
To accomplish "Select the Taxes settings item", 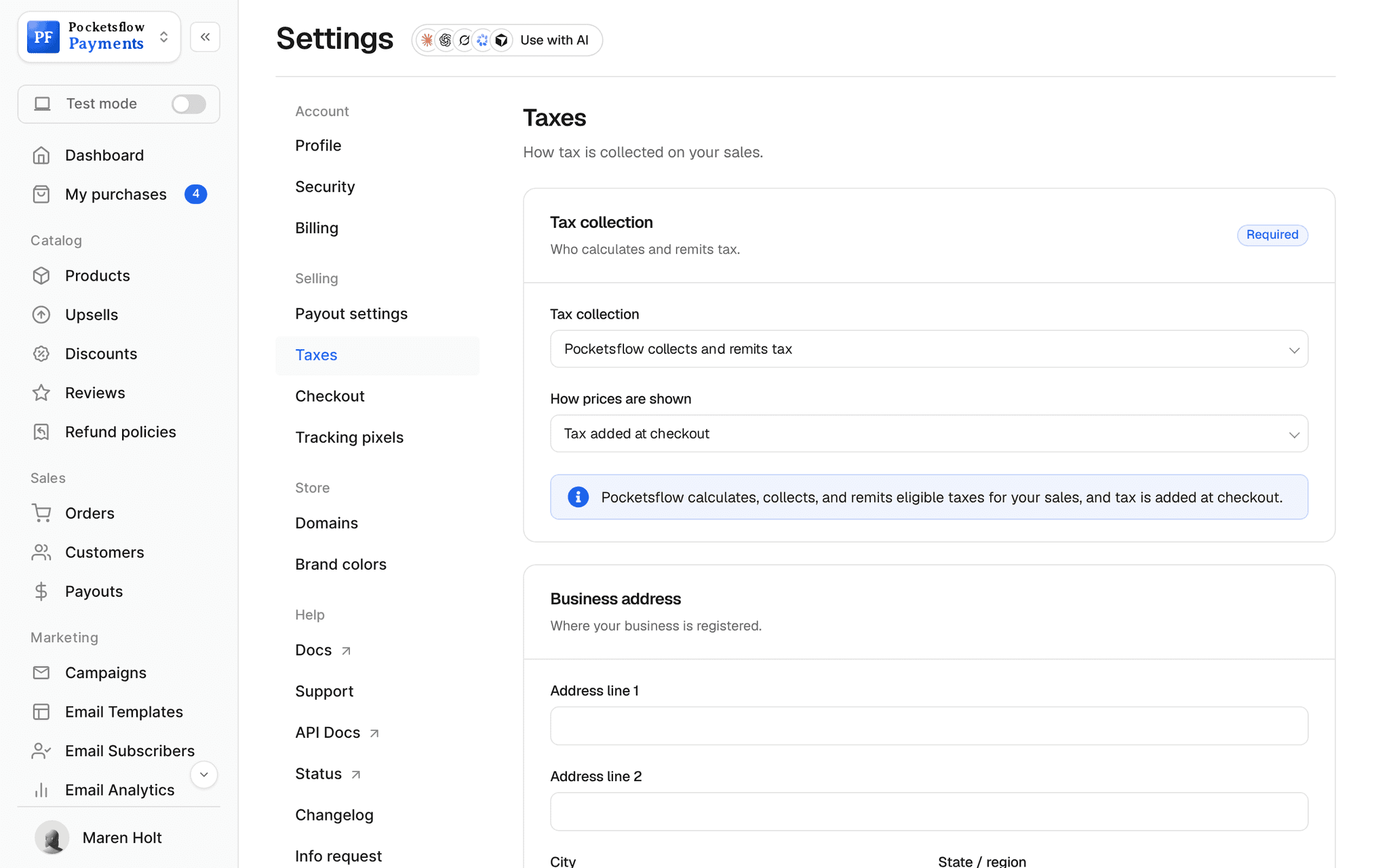I will [x=377, y=355].
